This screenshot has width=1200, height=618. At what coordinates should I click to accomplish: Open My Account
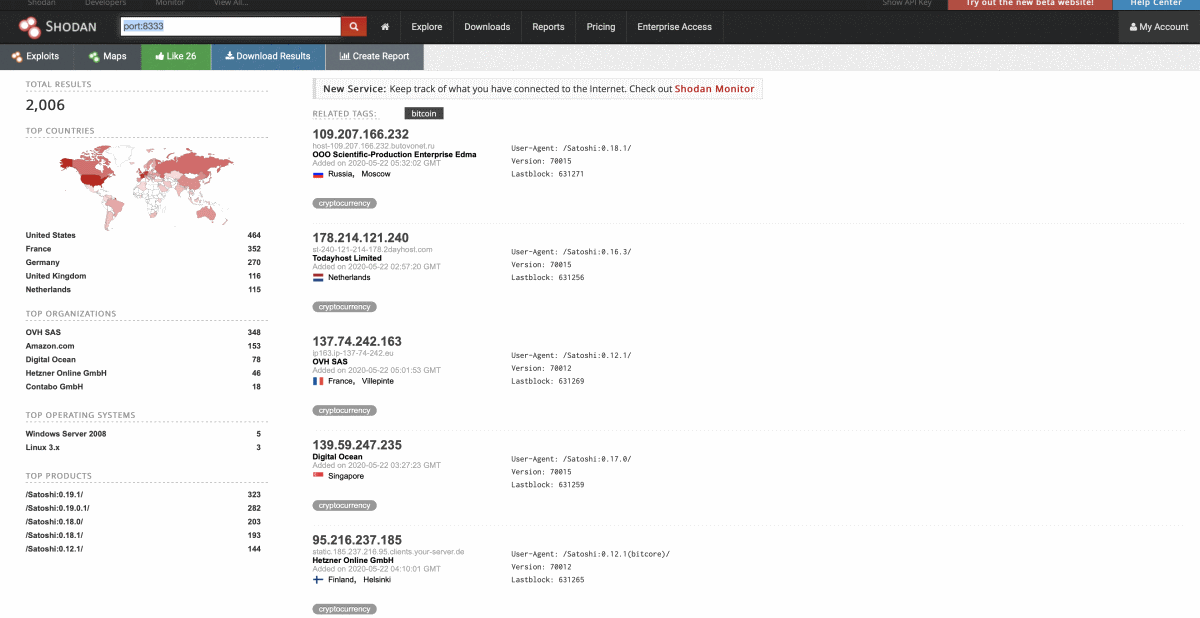[1159, 27]
